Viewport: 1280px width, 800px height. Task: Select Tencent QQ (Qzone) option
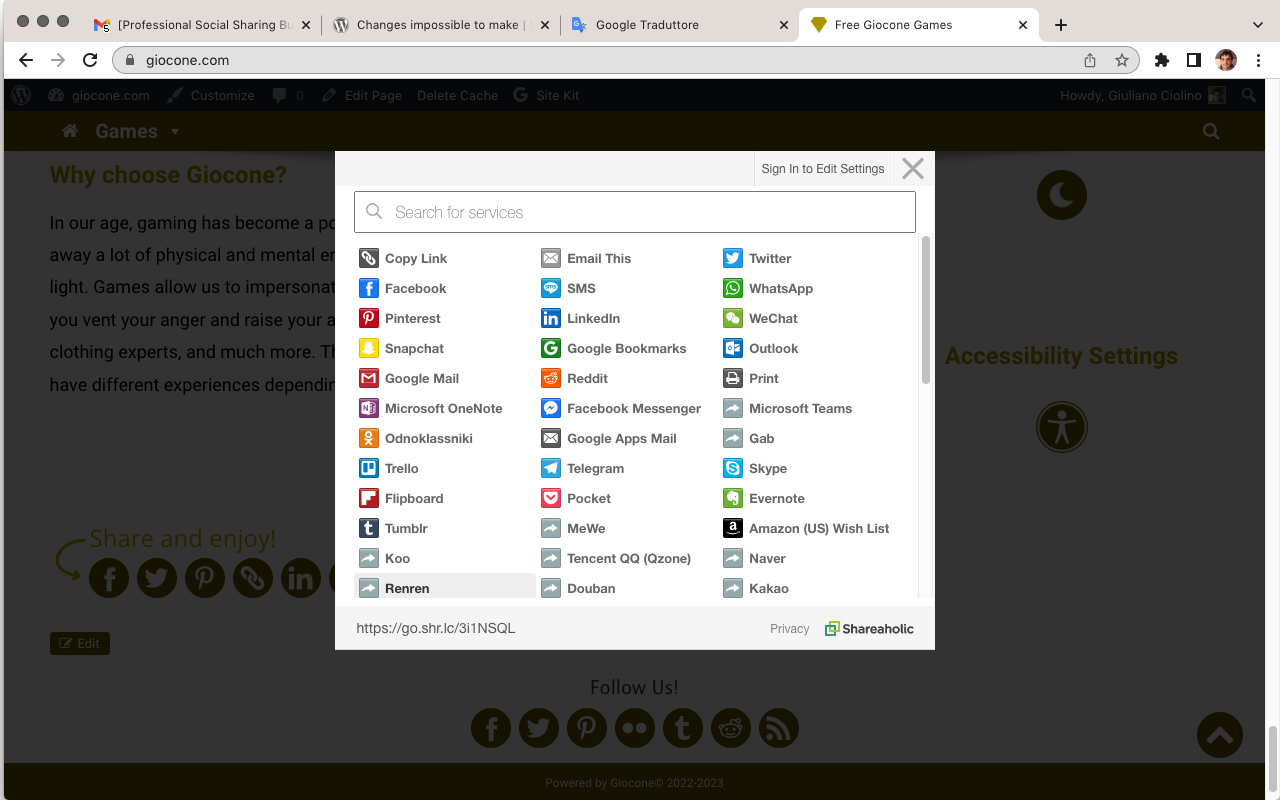coord(616,558)
